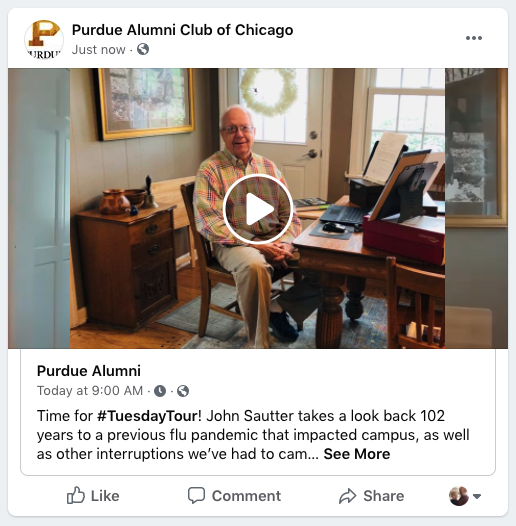Click the globe icon in the shared post
This screenshot has width=516, height=526.
click(x=183, y=391)
